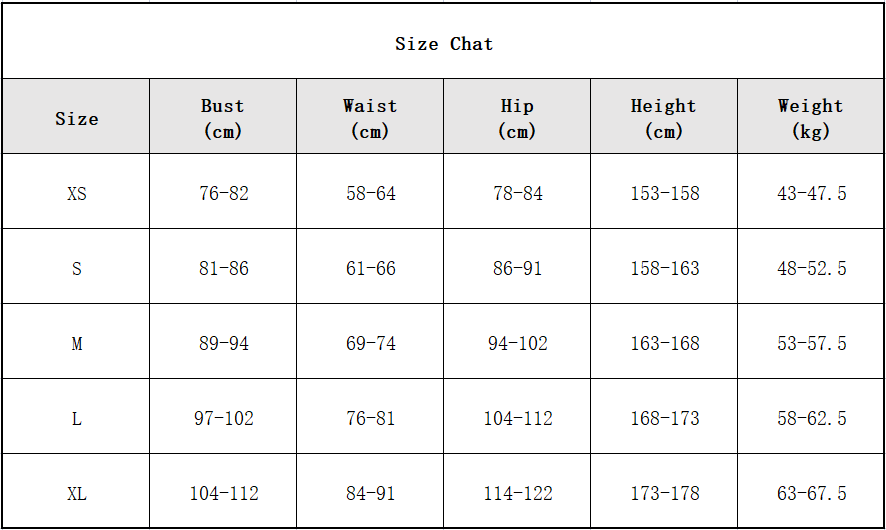The image size is (886, 530).
Task: Click the M size row label
Action: (77, 343)
